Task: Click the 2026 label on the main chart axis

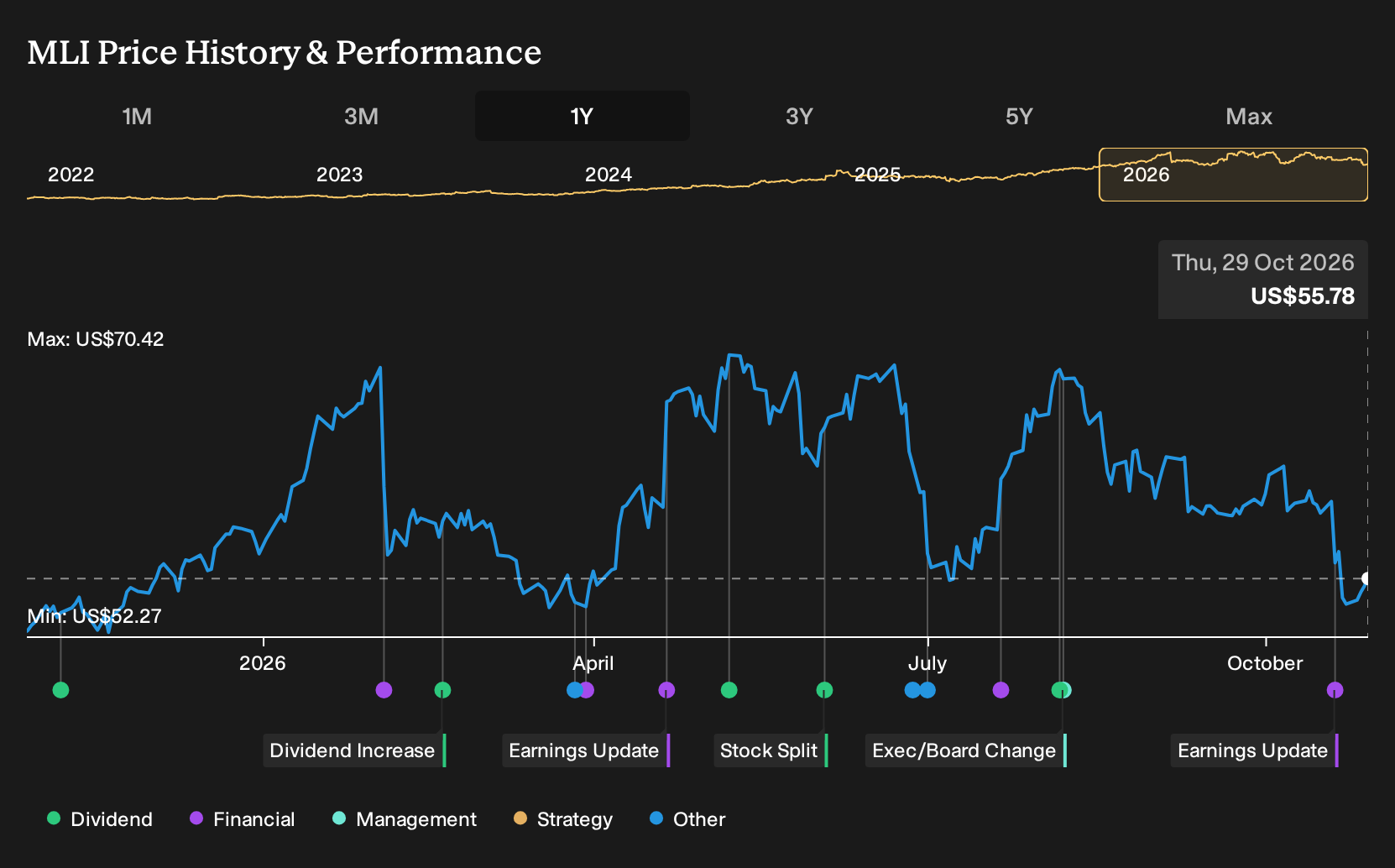Action: pyautogui.click(x=262, y=663)
